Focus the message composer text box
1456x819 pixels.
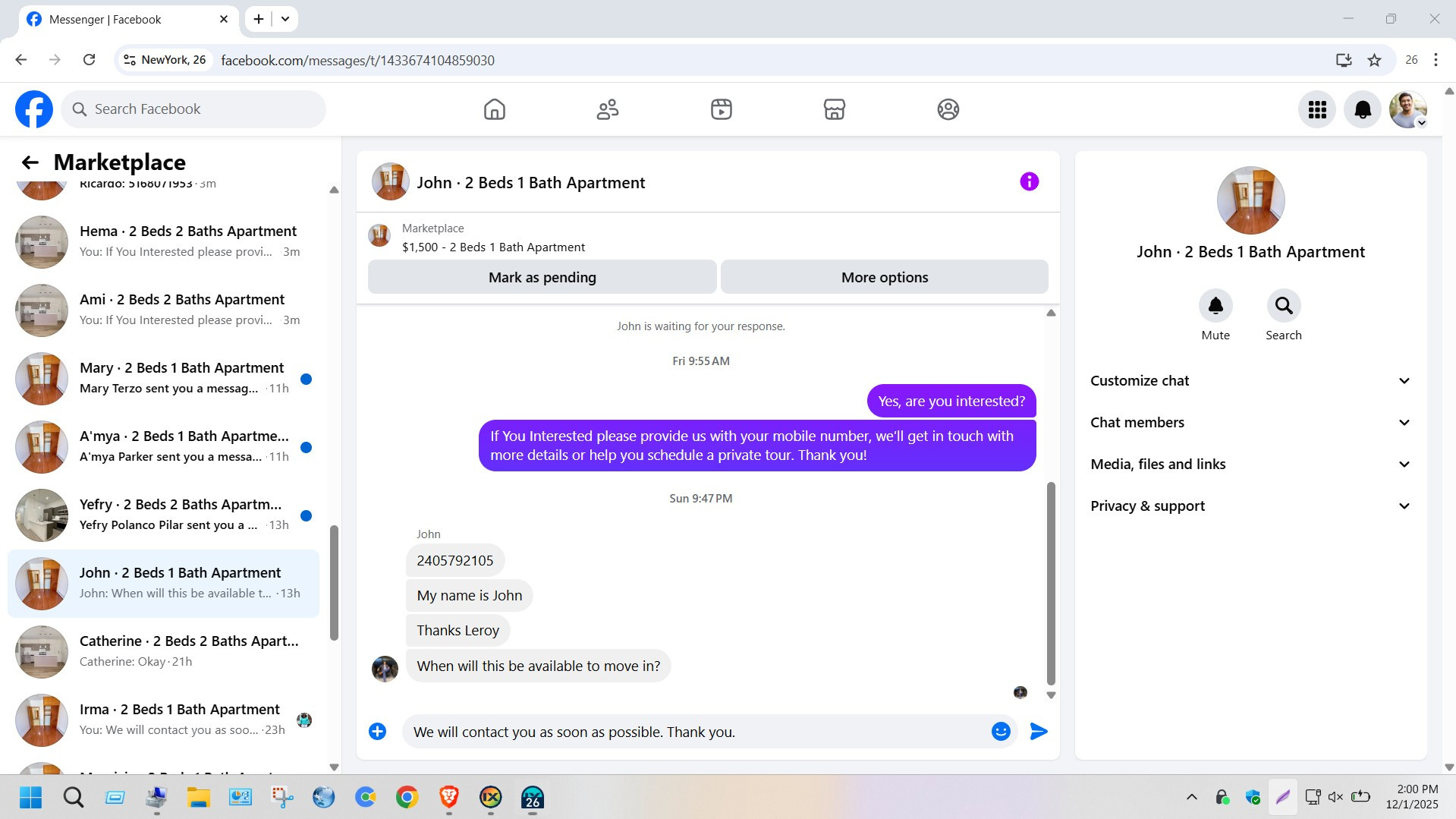697,732
